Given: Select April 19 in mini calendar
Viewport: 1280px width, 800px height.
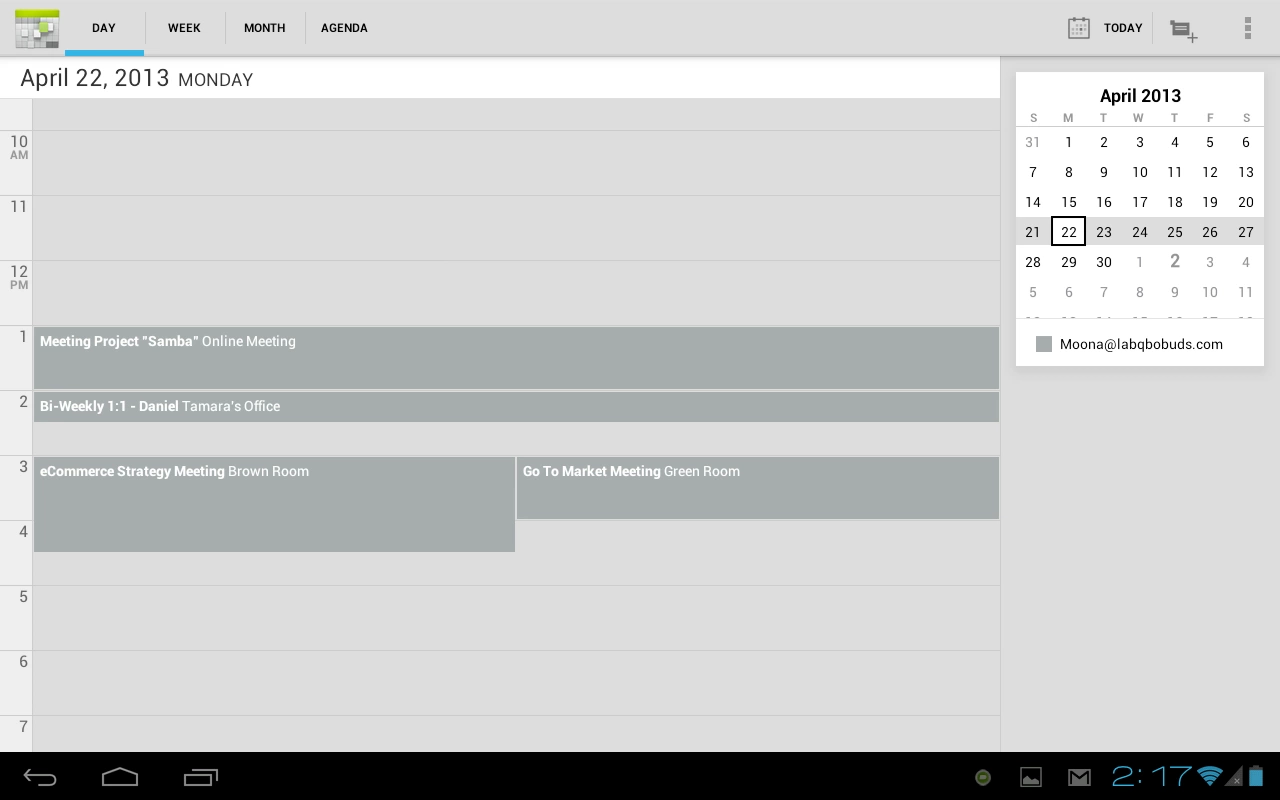Looking at the screenshot, I should pos(1210,202).
